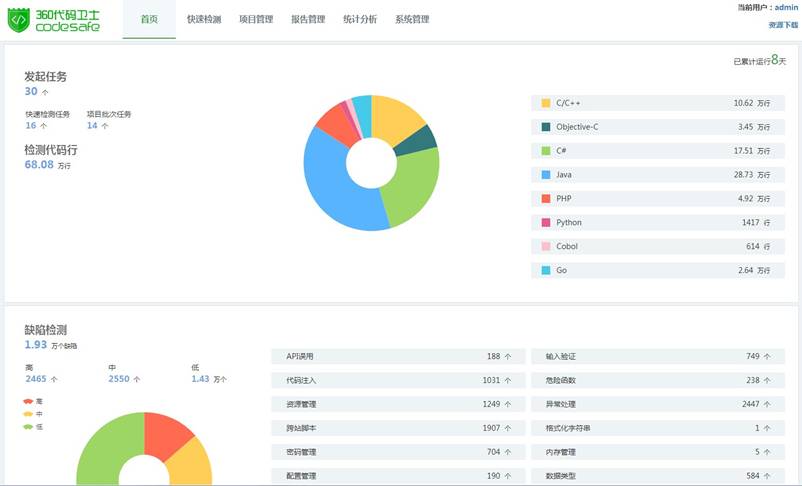
Task: Switch to 项目管理 tab
Action: click(256, 19)
